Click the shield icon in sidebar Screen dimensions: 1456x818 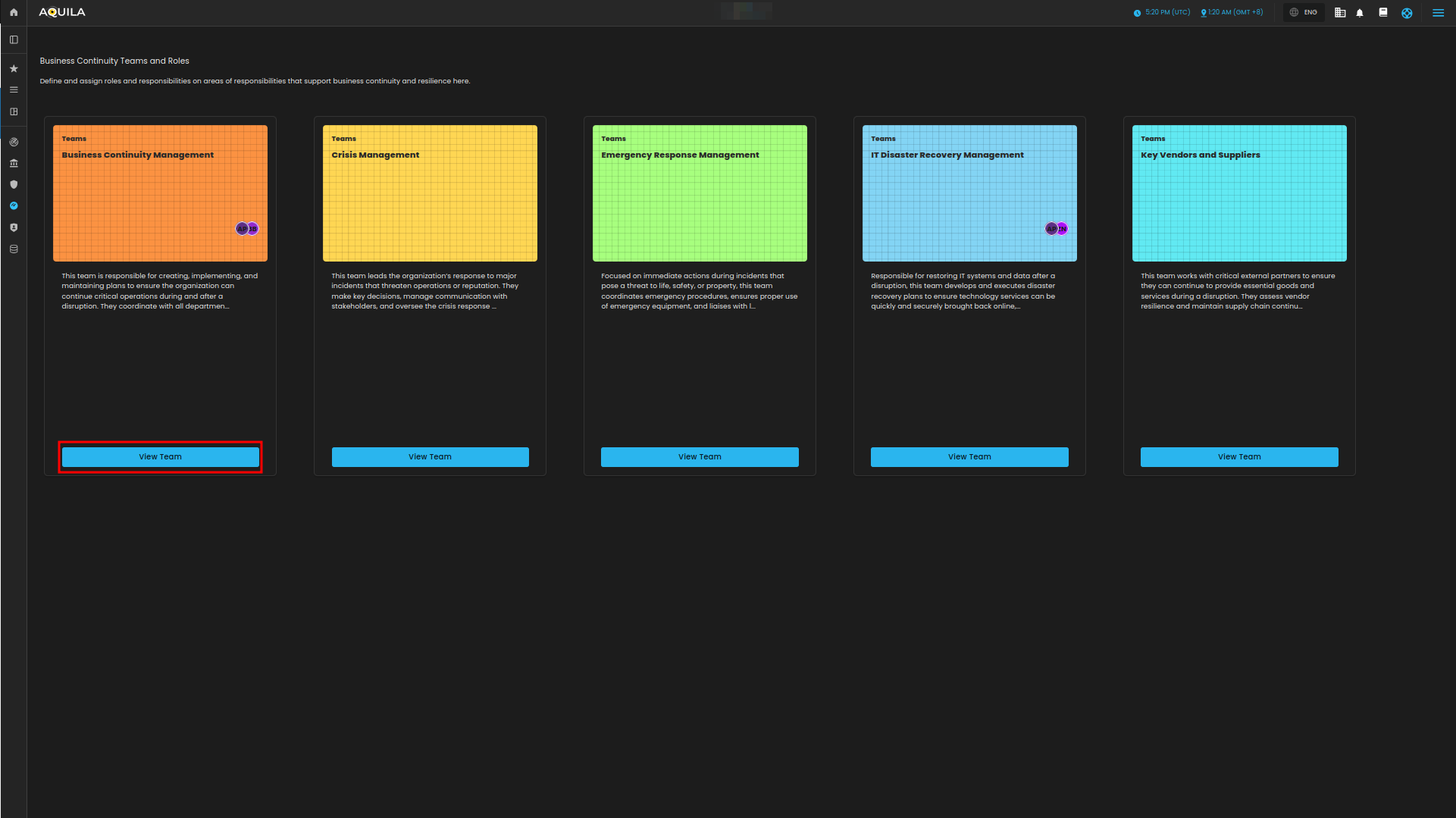pos(14,184)
